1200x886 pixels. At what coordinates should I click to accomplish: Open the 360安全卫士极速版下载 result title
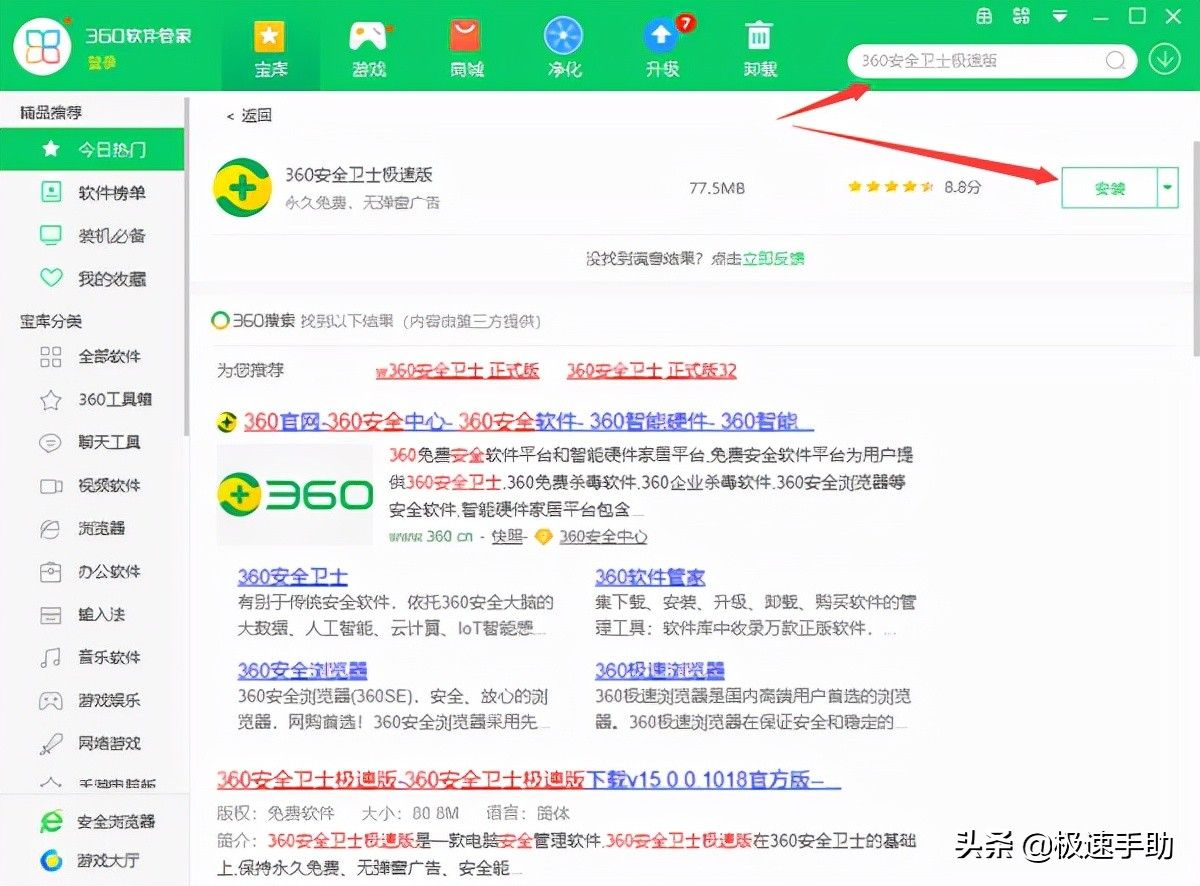point(528,780)
